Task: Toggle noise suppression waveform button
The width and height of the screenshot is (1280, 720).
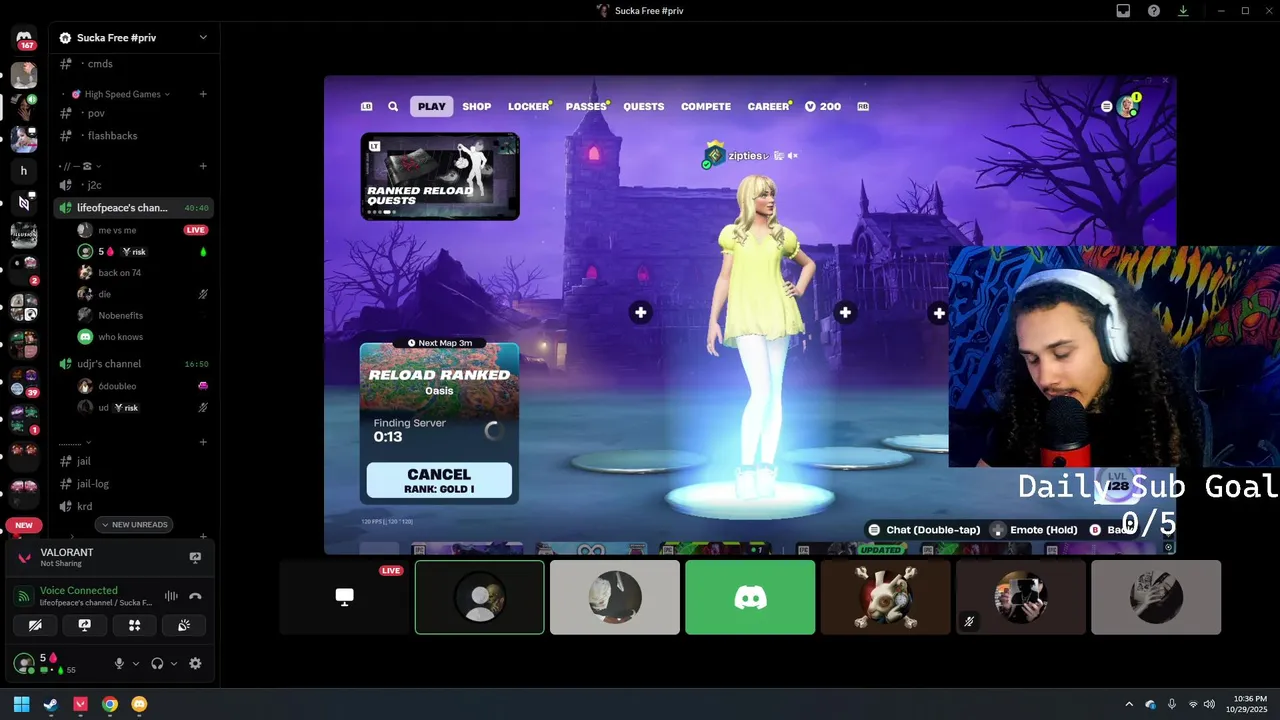Action: [x=171, y=596]
